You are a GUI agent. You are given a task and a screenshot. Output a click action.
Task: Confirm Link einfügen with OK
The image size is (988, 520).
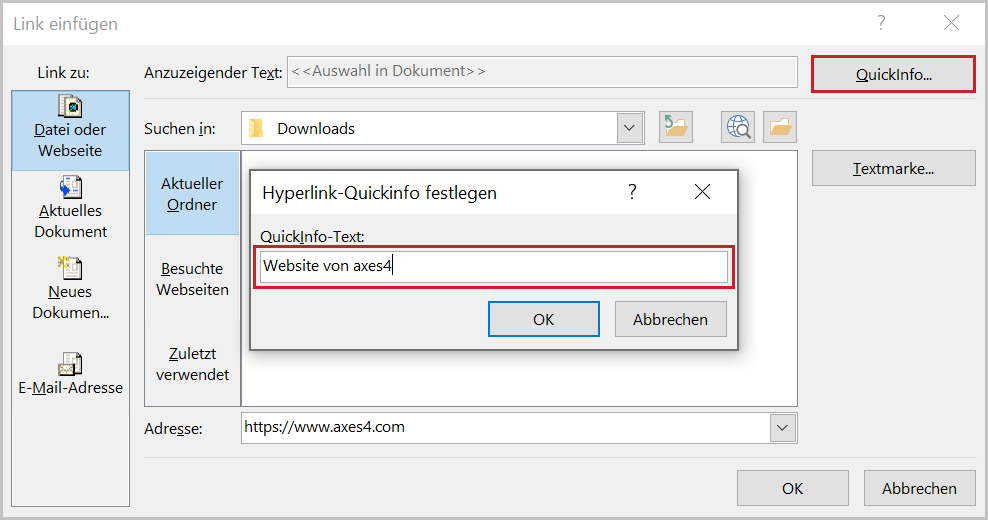[793, 488]
